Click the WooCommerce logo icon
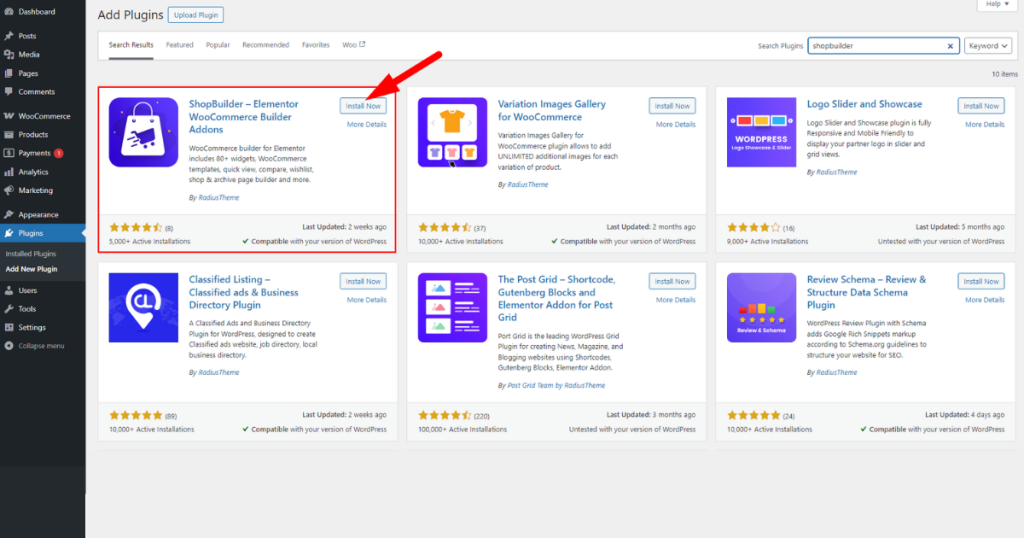 point(8,116)
